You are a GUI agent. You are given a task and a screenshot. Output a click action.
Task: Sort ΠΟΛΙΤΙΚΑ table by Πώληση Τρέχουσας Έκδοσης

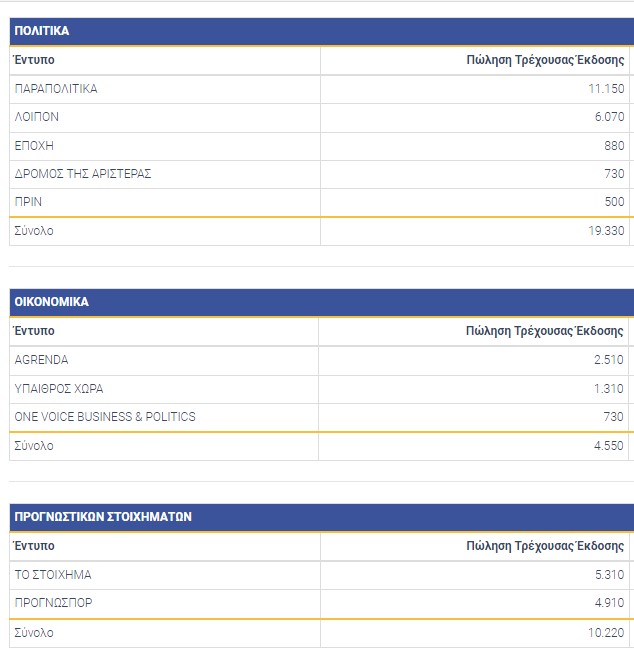click(545, 60)
